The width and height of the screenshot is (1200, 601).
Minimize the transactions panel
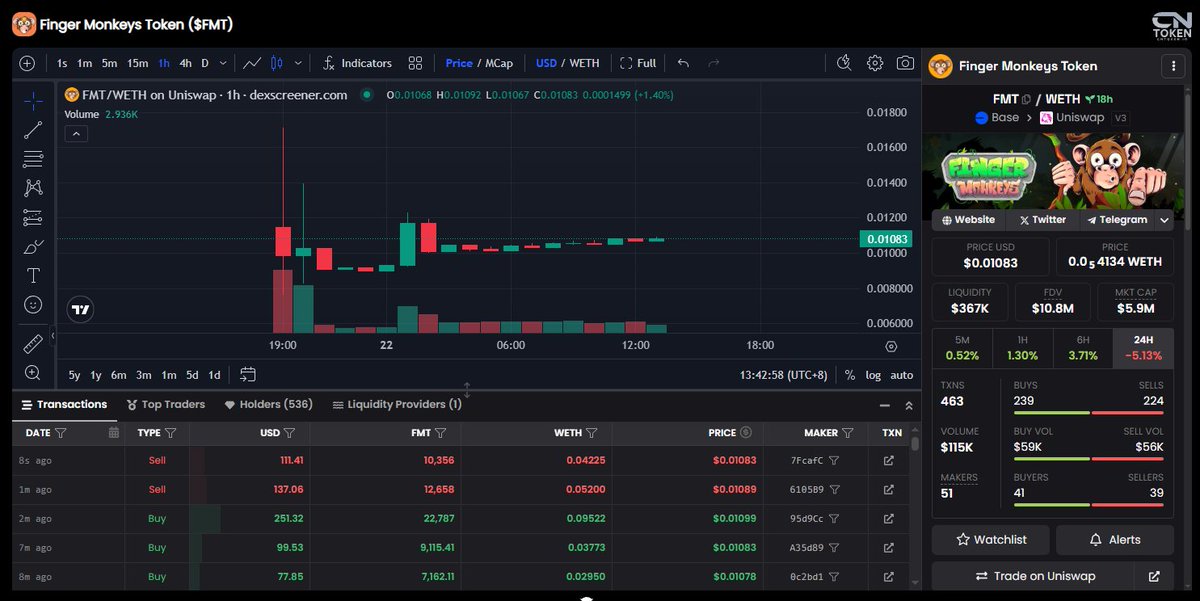884,405
